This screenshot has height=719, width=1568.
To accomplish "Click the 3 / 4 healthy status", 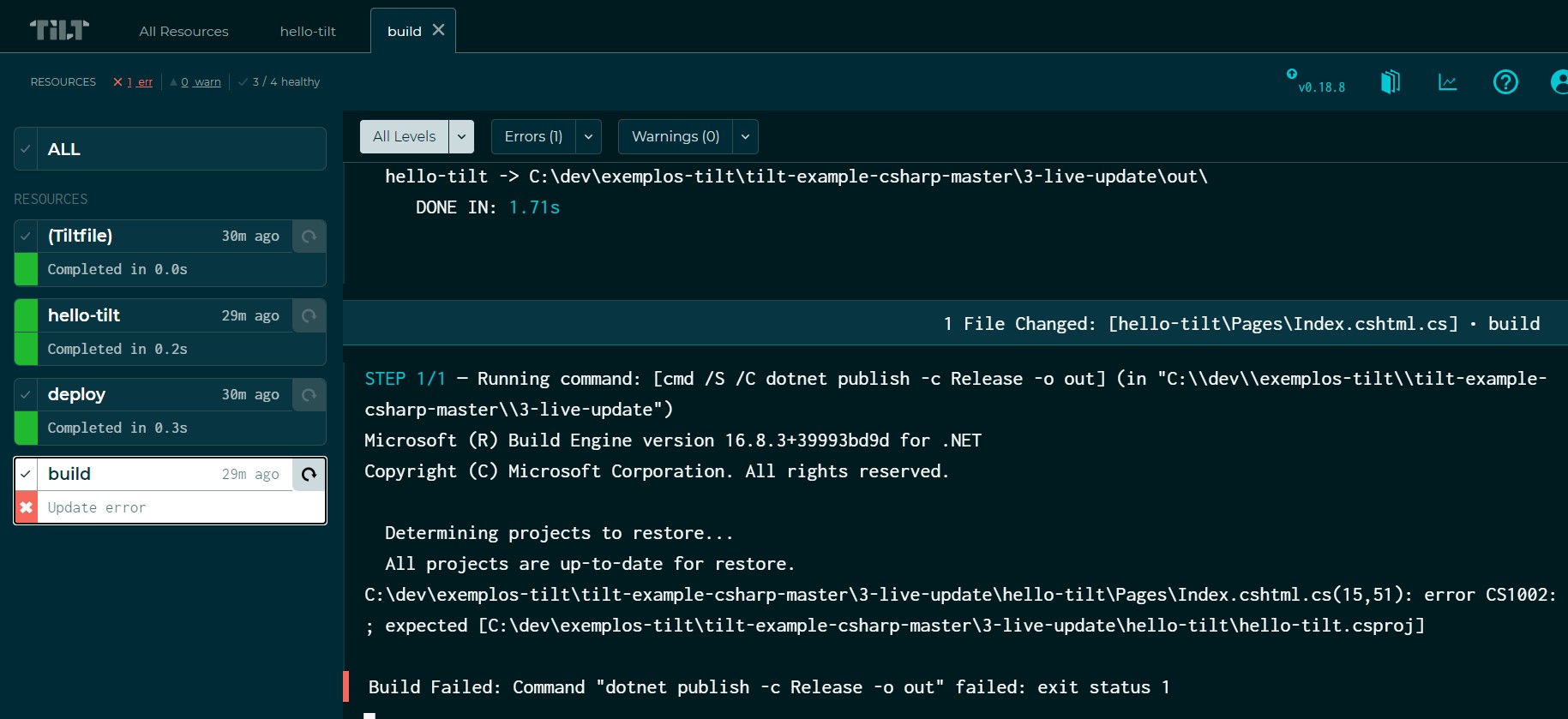I will (279, 82).
